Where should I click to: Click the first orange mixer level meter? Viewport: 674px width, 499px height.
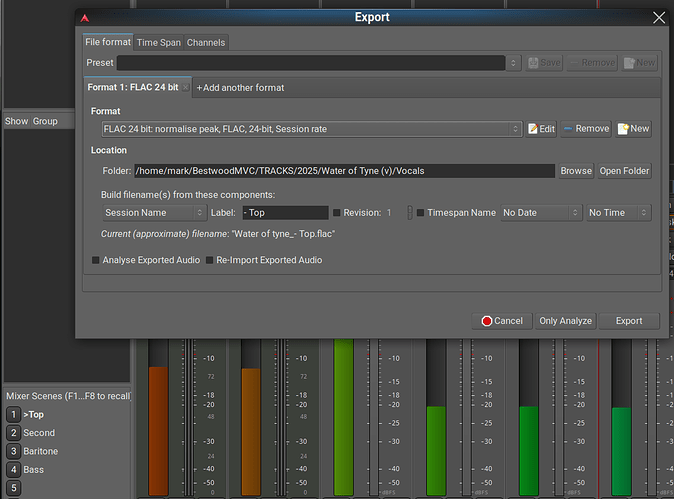tap(159, 430)
